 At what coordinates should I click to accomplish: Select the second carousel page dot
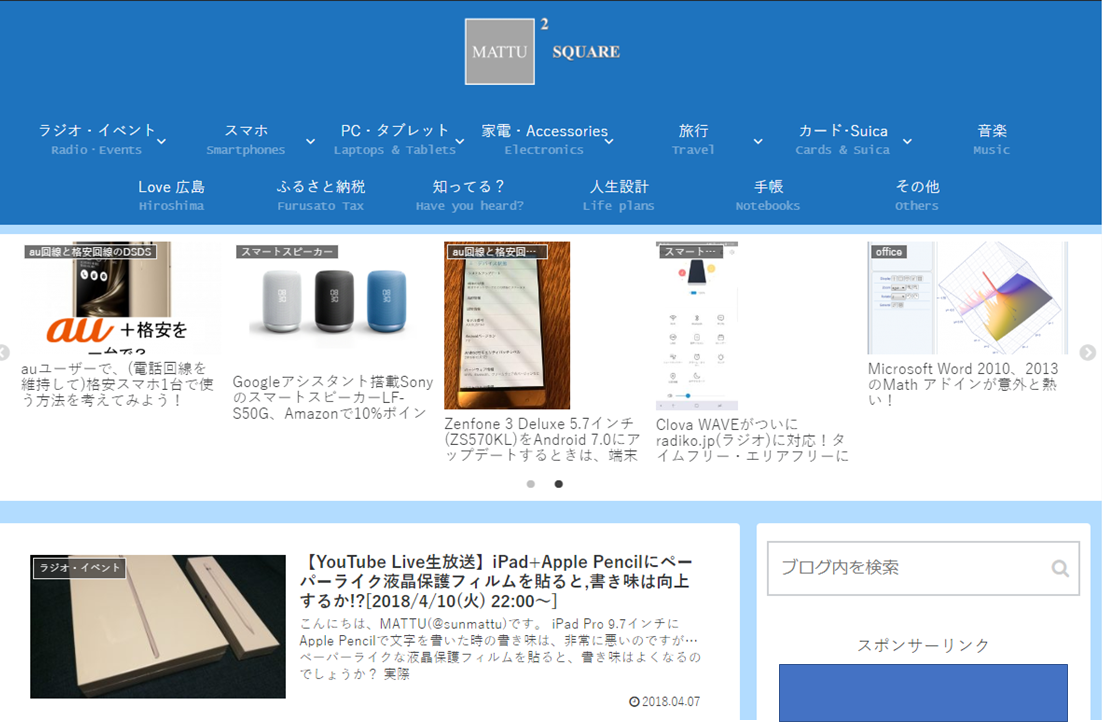tap(558, 484)
